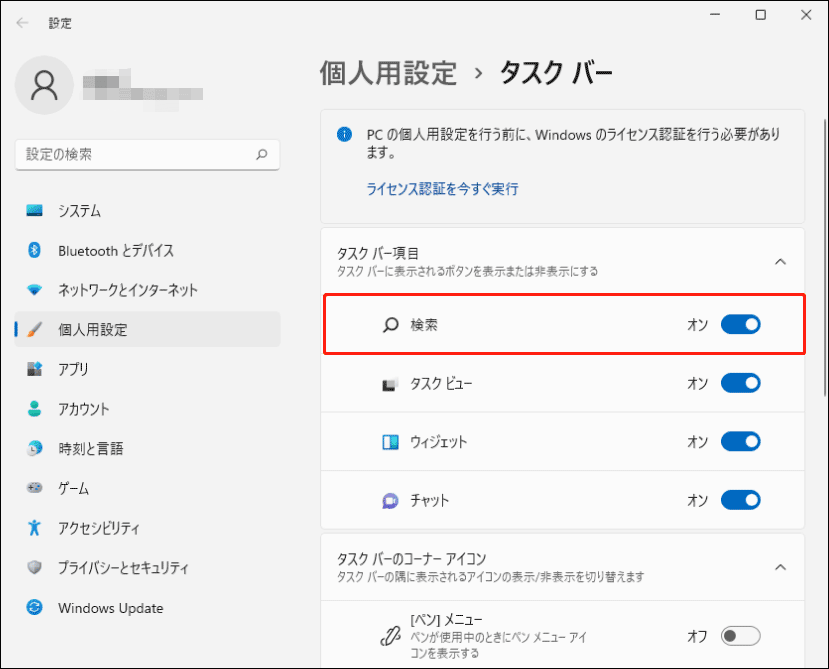The image size is (829, 669).
Task: Open Windows Update category
Action: [148, 608]
